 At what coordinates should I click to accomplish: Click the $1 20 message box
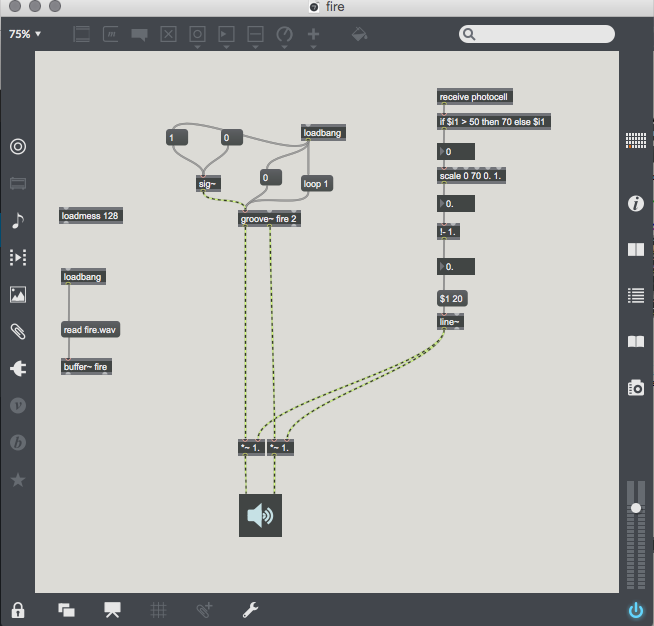[x=452, y=299]
